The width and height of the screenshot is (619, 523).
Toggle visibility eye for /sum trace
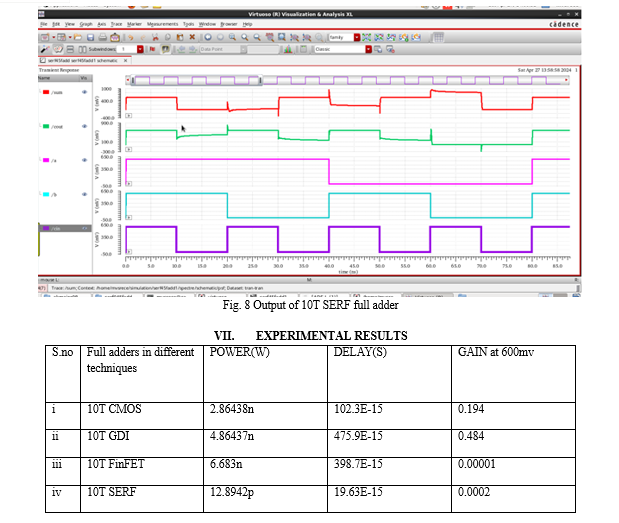click(x=84, y=92)
